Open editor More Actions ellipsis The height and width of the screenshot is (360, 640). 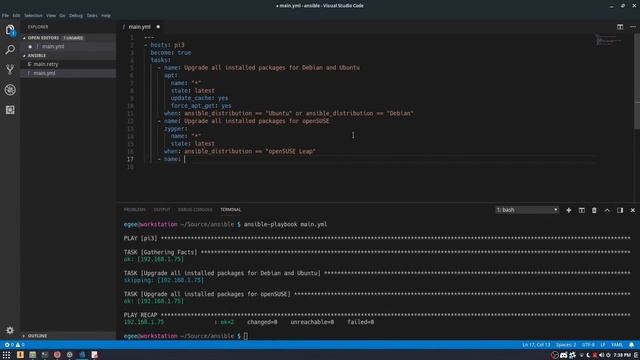pyautogui.click(x=633, y=27)
